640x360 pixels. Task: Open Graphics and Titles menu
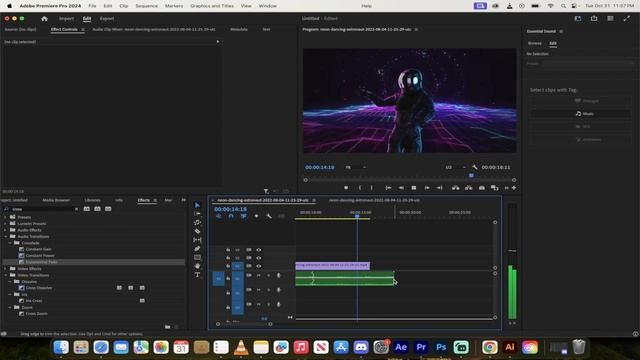[212, 6]
